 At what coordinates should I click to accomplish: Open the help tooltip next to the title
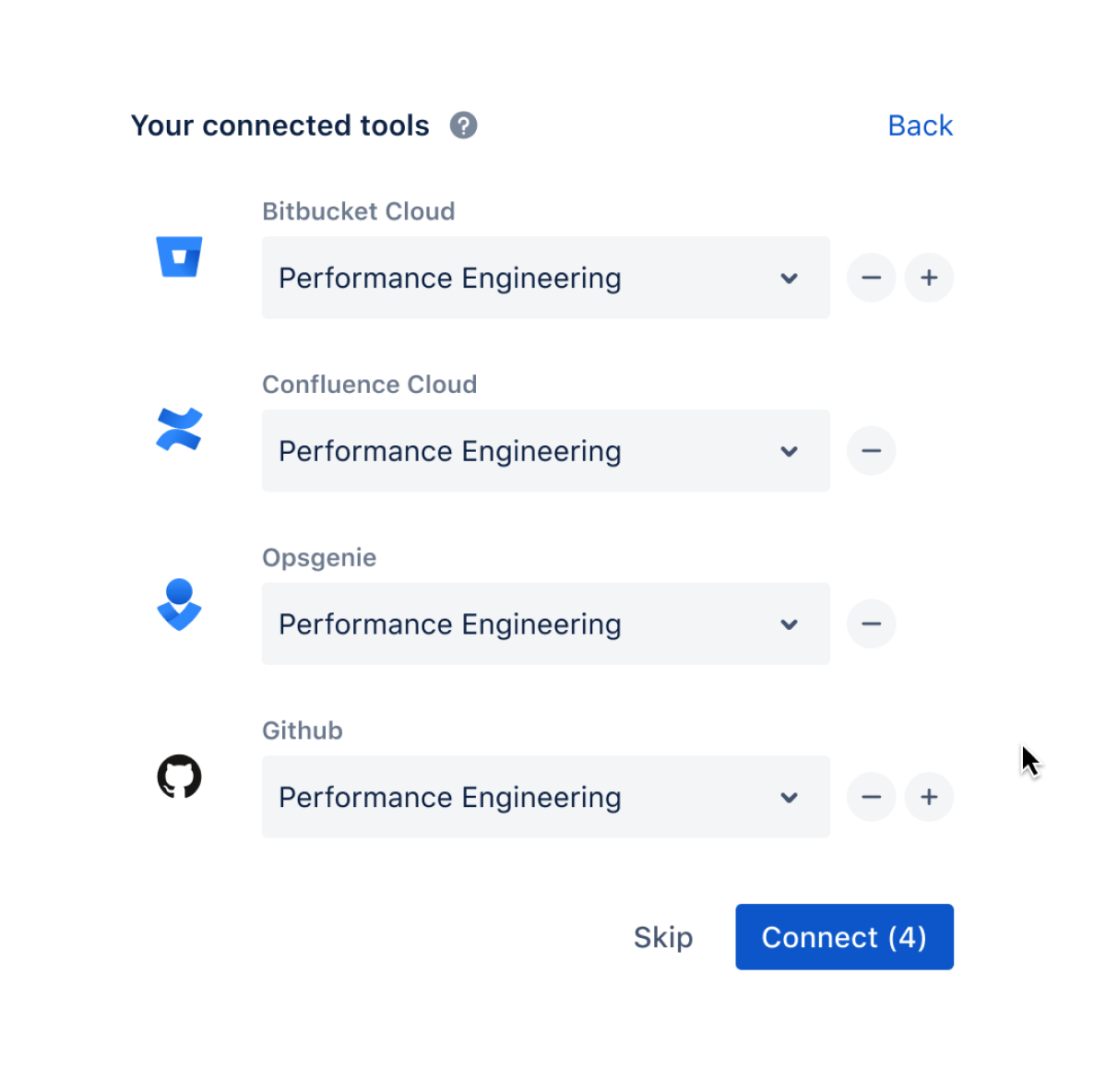[464, 125]
